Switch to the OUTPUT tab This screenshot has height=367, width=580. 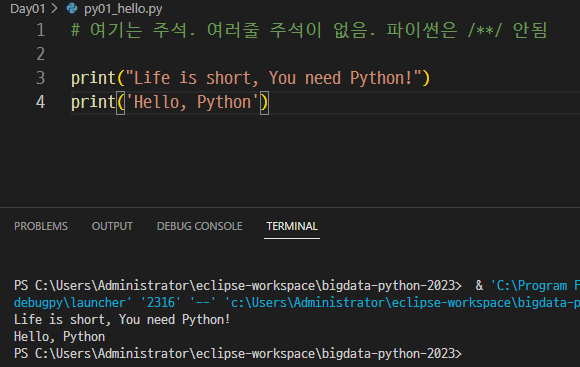coord(112,226)
